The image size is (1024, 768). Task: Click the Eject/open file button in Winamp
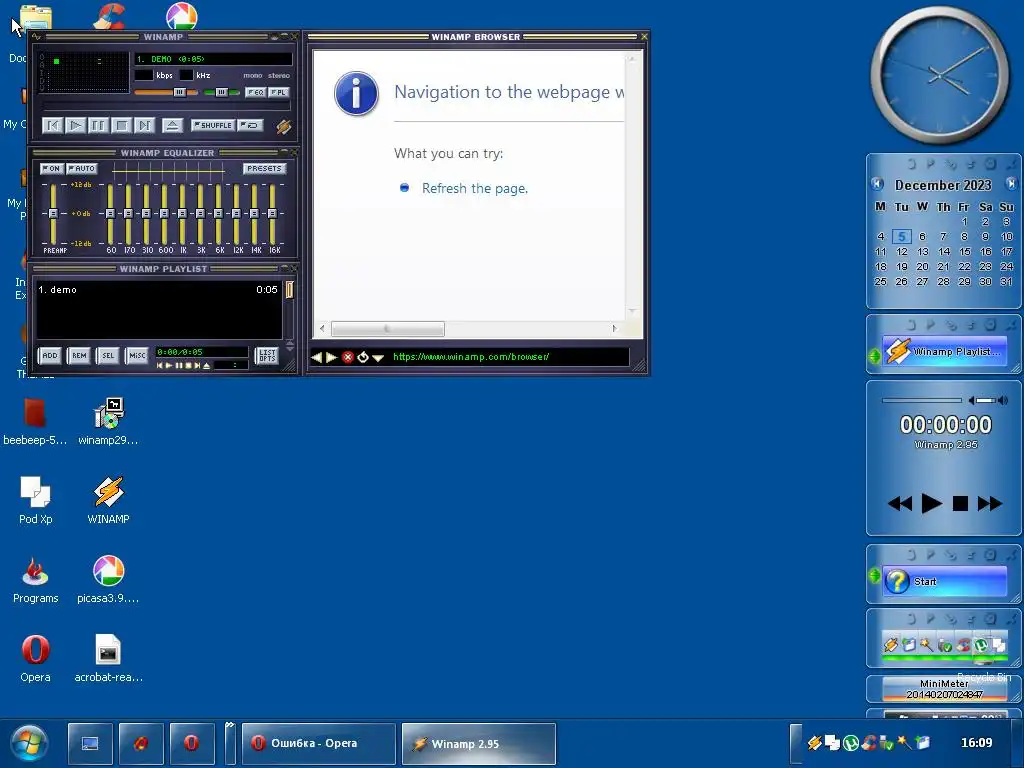click(x=172, y=125)
